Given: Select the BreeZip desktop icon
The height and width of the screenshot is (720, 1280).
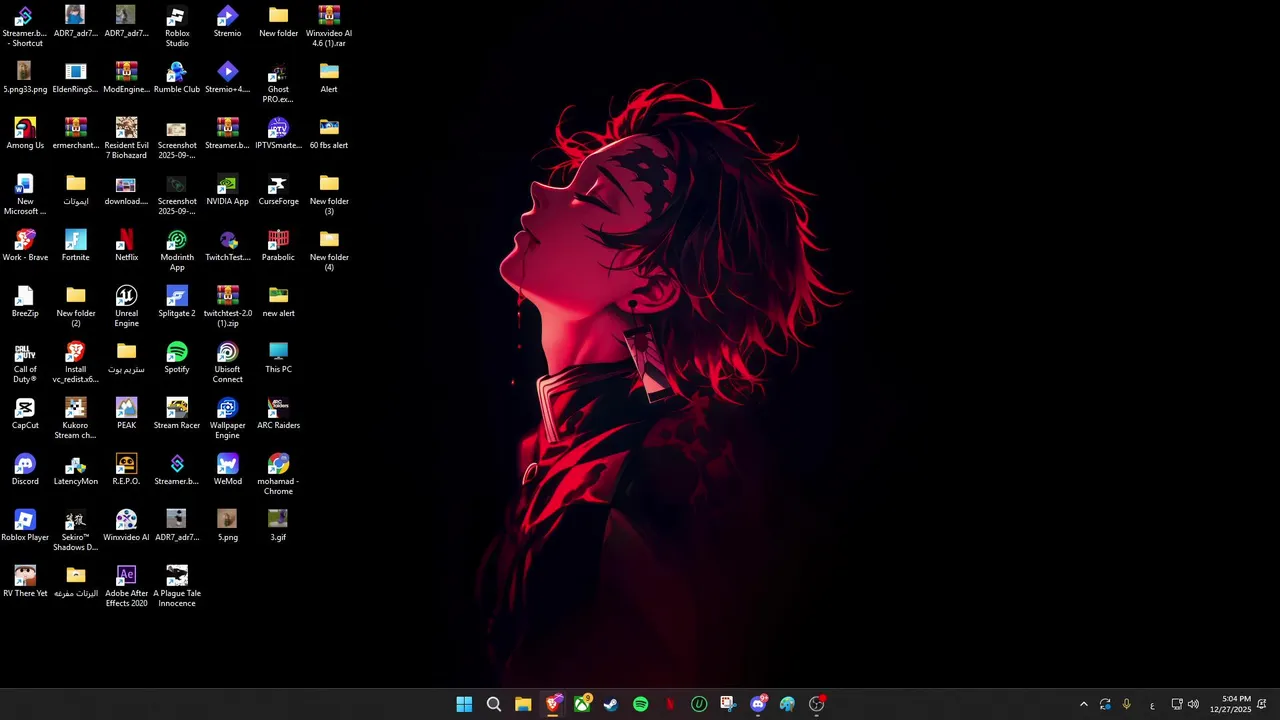Looking at the screenshot, I should [x=25, y=302].
